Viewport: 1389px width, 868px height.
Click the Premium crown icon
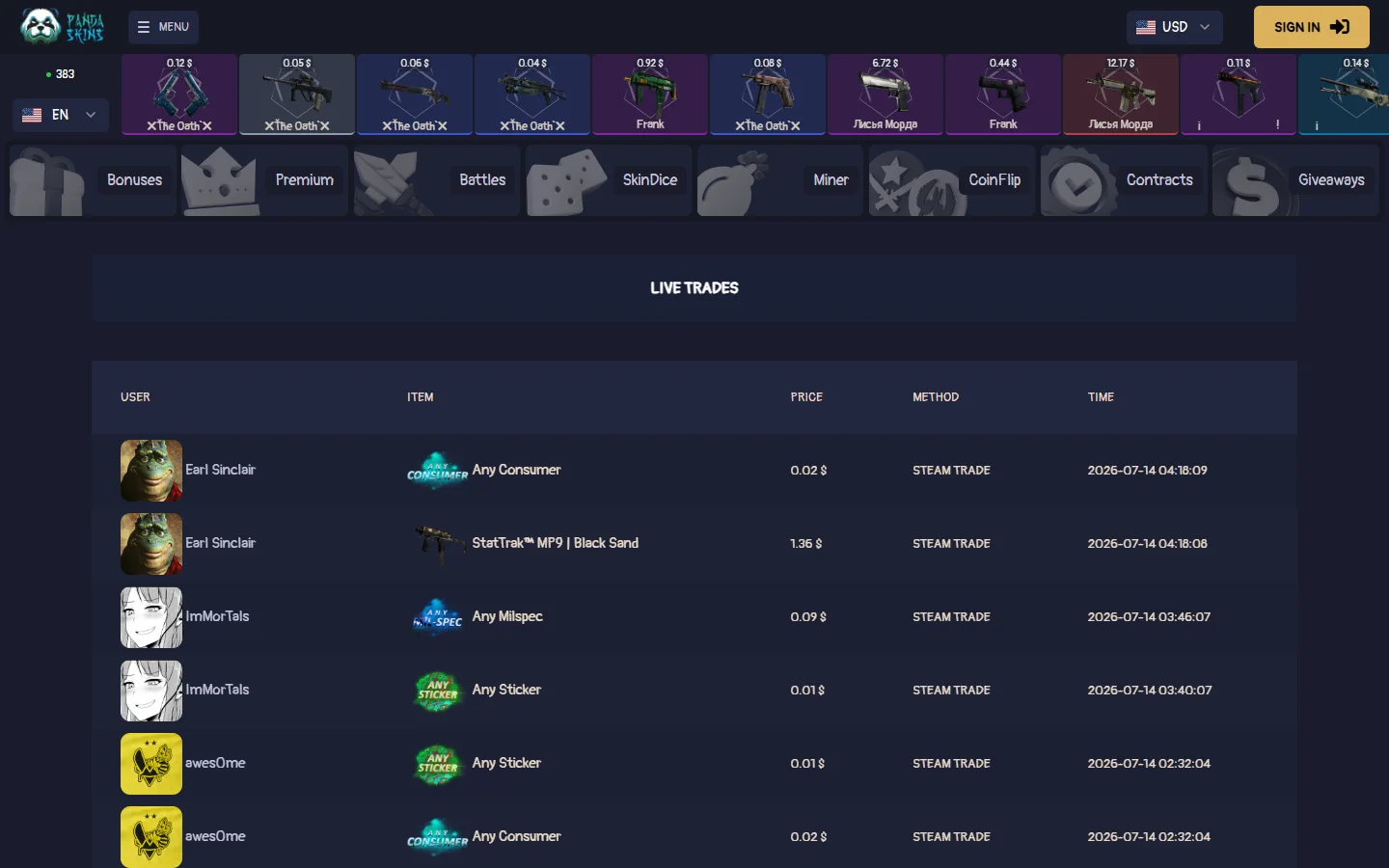[x=219, y=182]
